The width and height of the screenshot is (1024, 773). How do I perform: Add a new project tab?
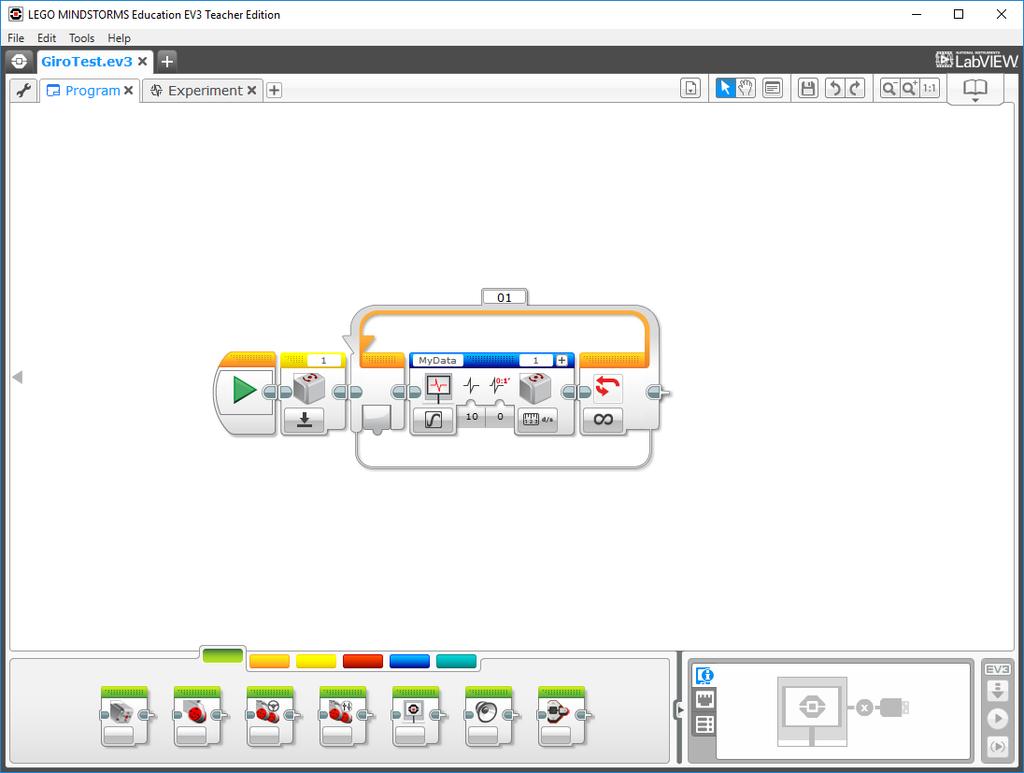tap(167, 61)
